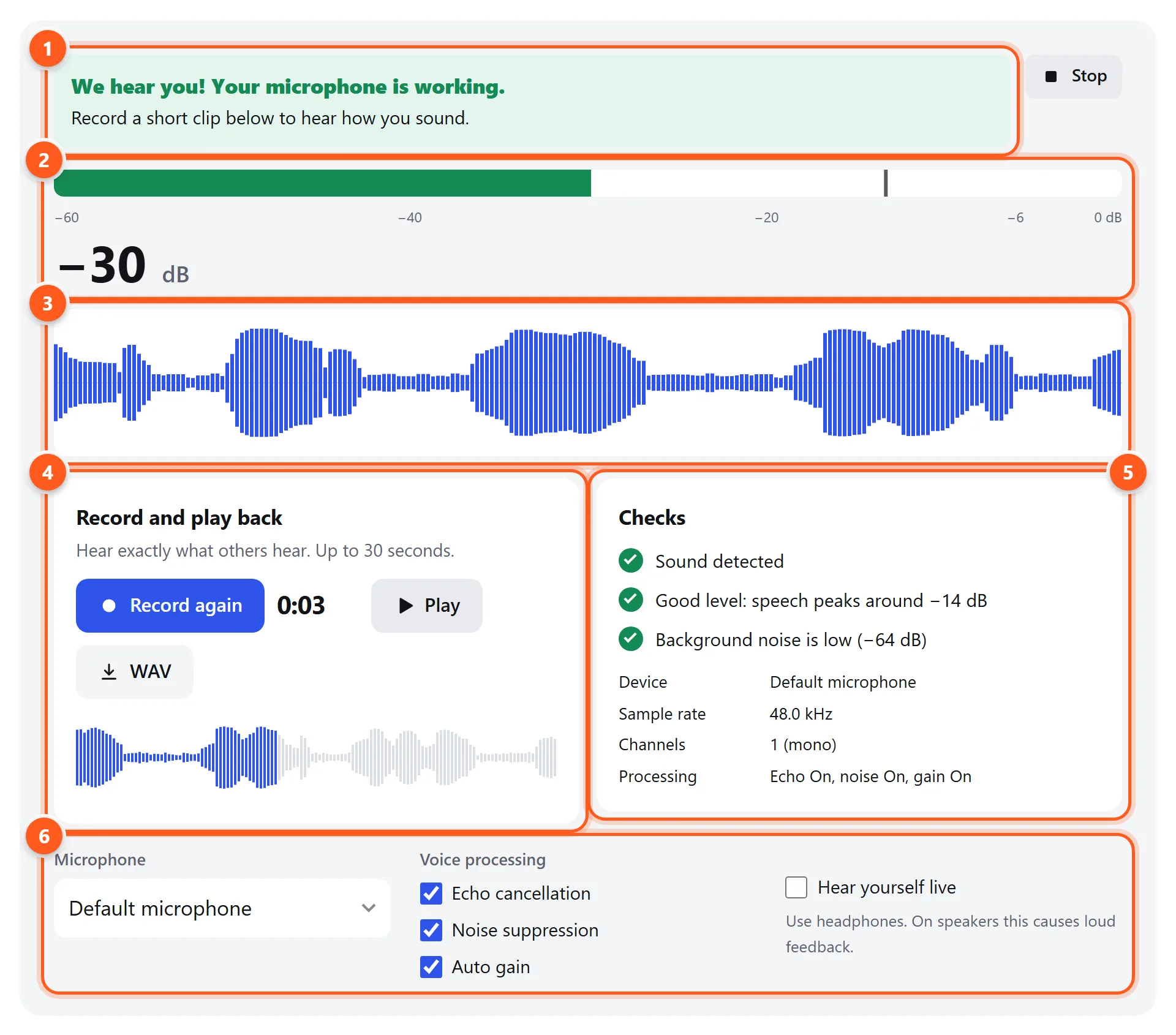Viewport: 1176px width, 1035px height.
Task: Click 'Echo On, noise On, gain On' text
Action: point(870,777)
